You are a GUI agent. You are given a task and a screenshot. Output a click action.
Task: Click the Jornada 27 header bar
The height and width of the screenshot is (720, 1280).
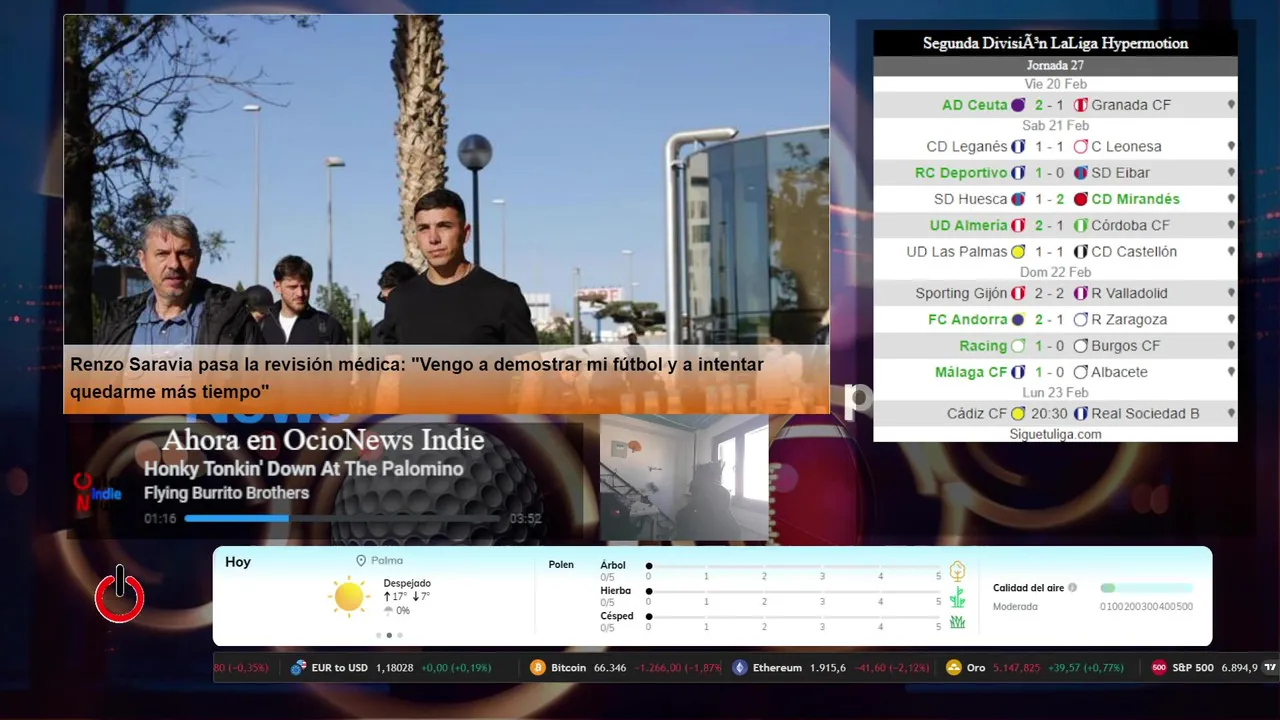click(x=1055, y=65)
